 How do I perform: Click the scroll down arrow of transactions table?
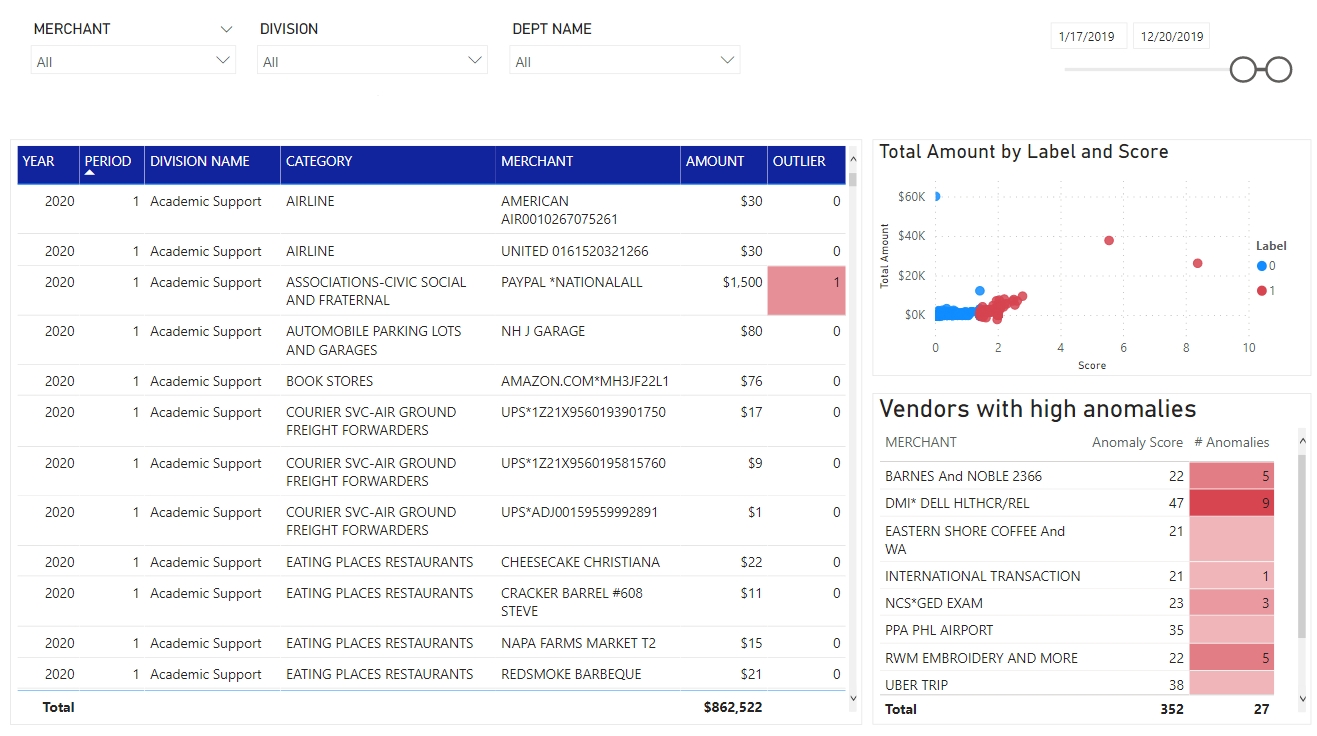click(853, 697)
